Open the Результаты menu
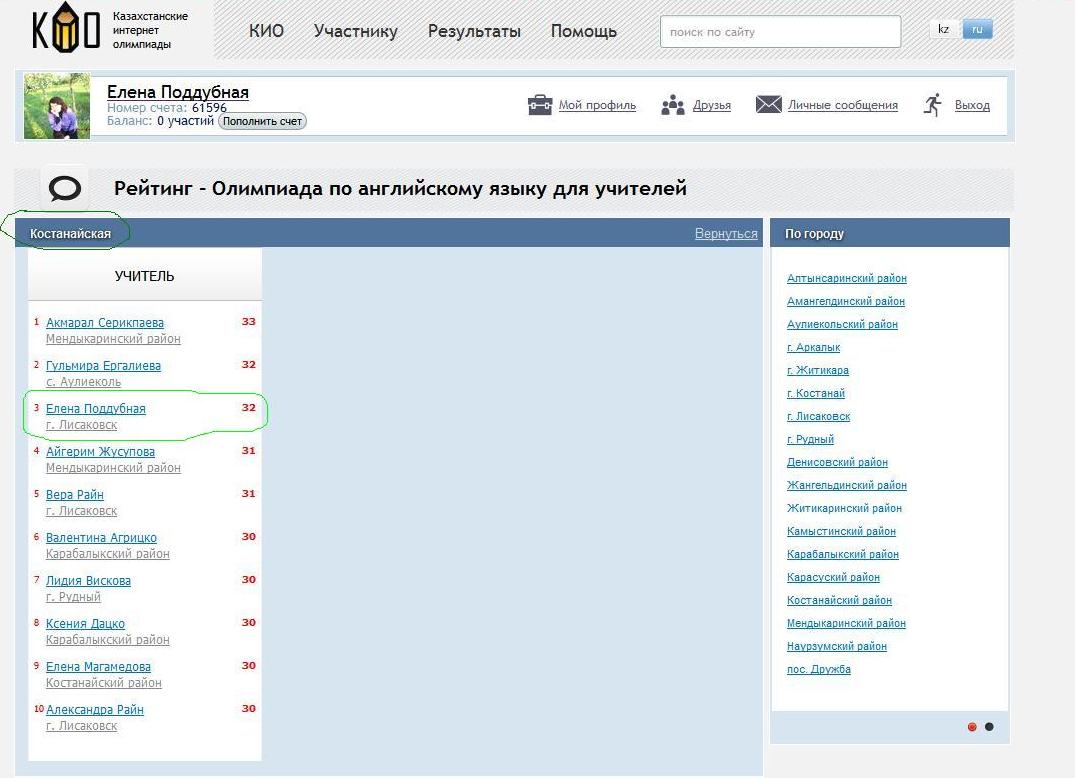 point(474,31)
